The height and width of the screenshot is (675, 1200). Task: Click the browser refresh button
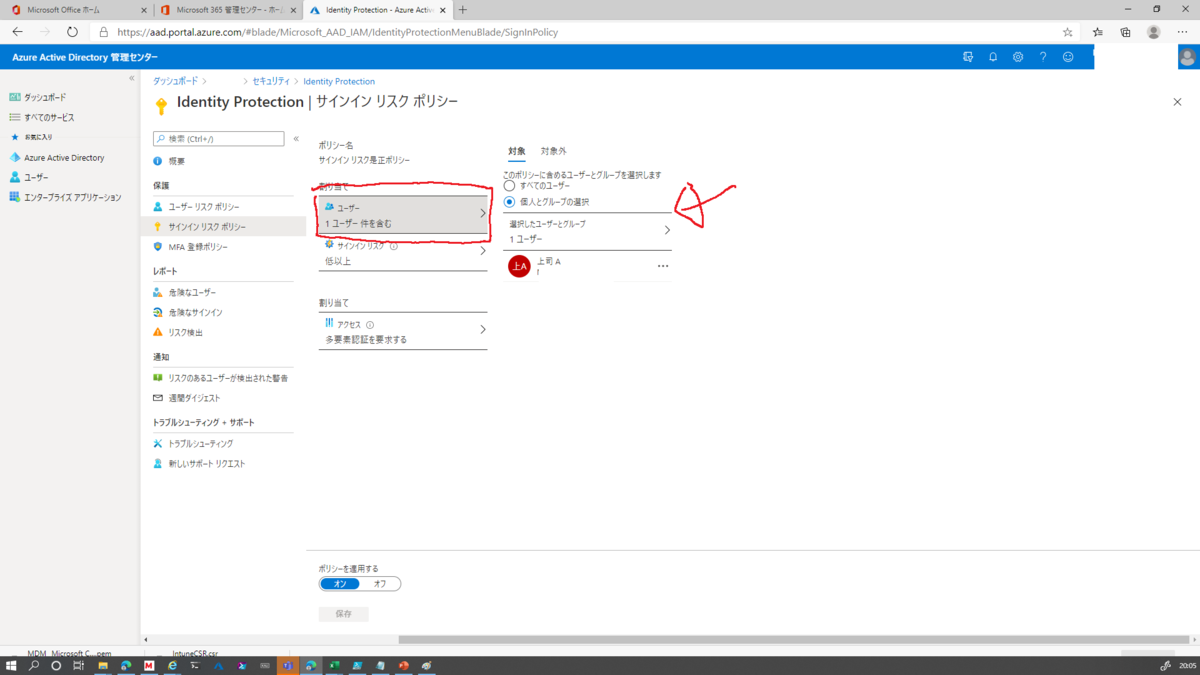(x=72, y=32)
